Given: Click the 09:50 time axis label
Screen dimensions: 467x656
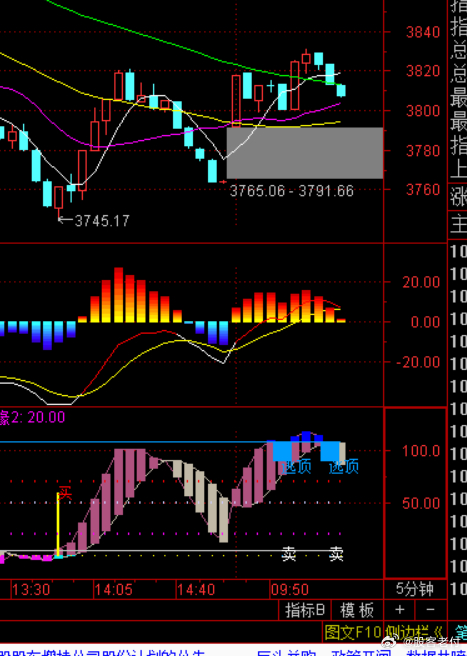Looking at the screenshot, I should click(x=290, y=590).
